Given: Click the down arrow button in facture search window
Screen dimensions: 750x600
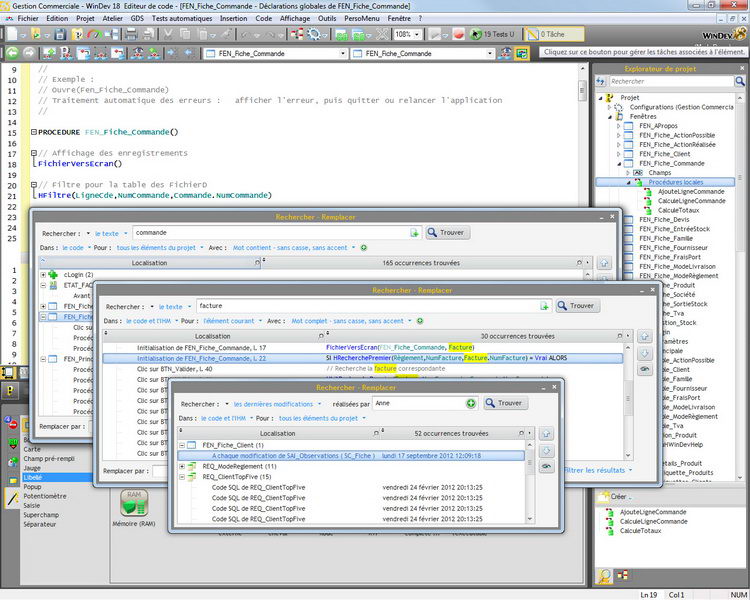Looking at the screenshot, I should tap(644, 353).
